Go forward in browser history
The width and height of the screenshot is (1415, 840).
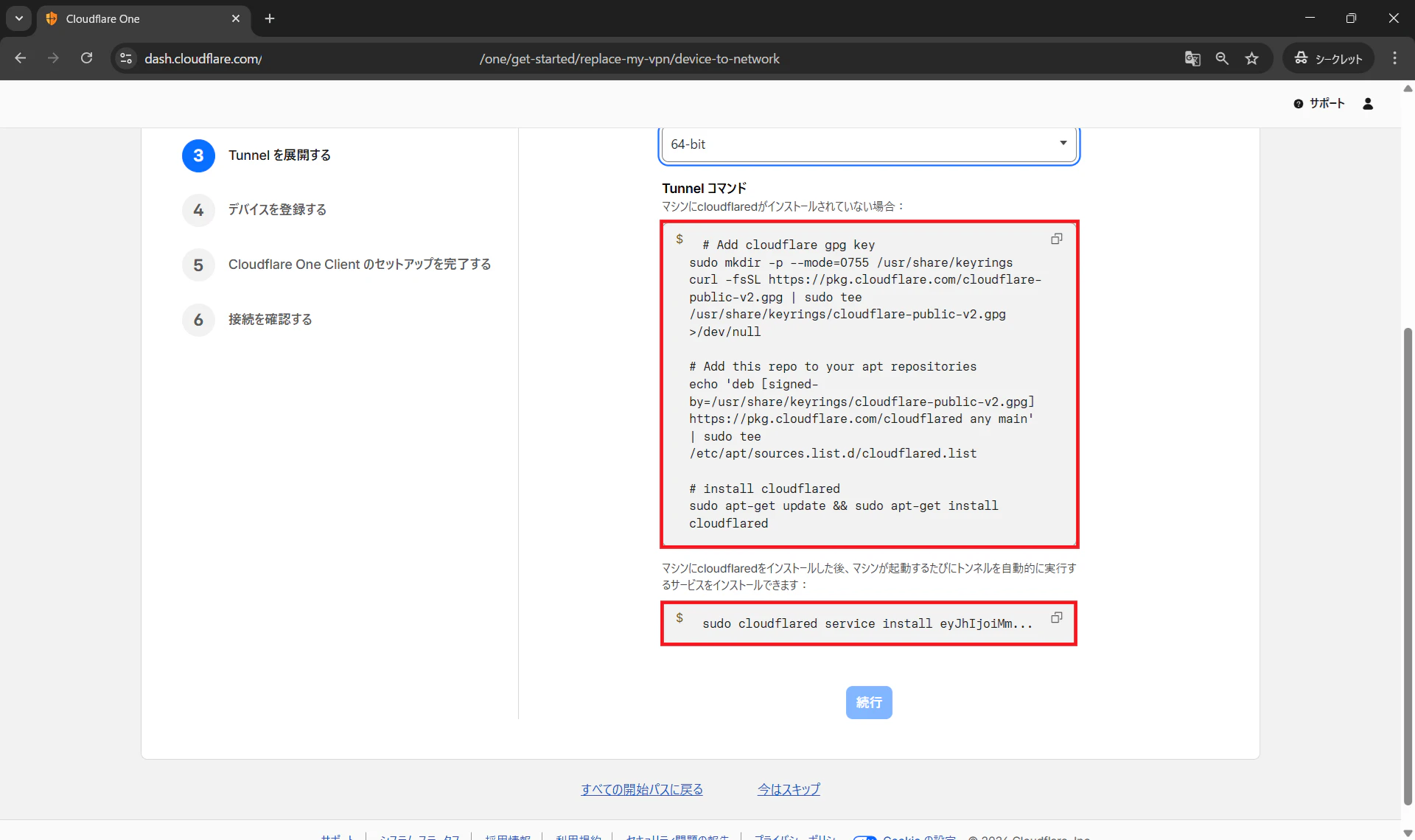click(53, 59)
